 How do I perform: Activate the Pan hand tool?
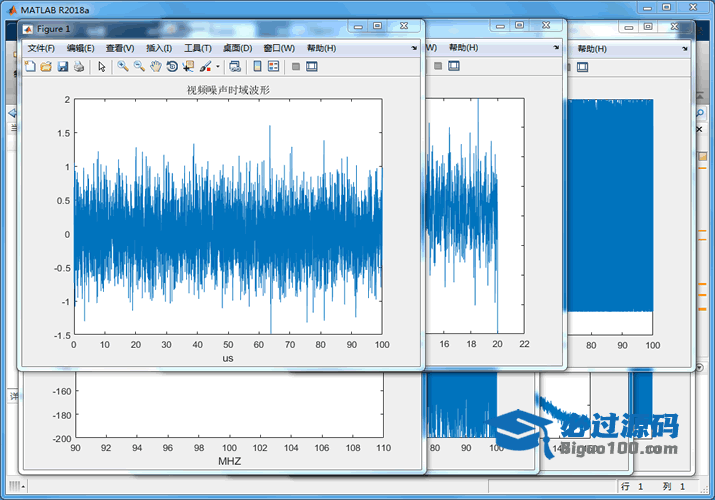[155, 67]
